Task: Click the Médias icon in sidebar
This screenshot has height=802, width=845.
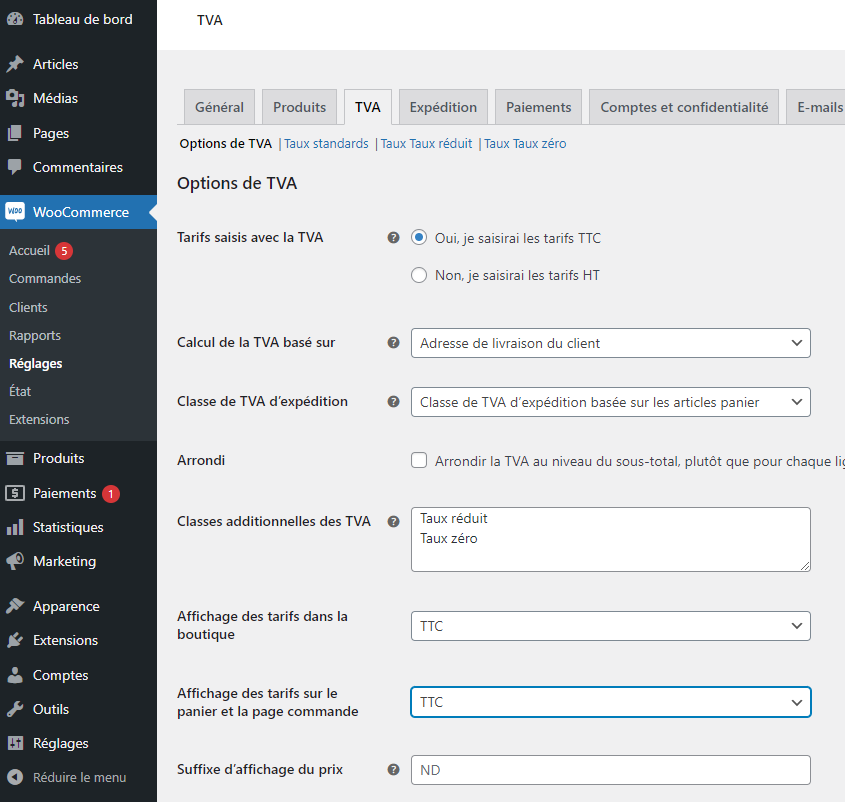Action: click(x=15, y=98)
